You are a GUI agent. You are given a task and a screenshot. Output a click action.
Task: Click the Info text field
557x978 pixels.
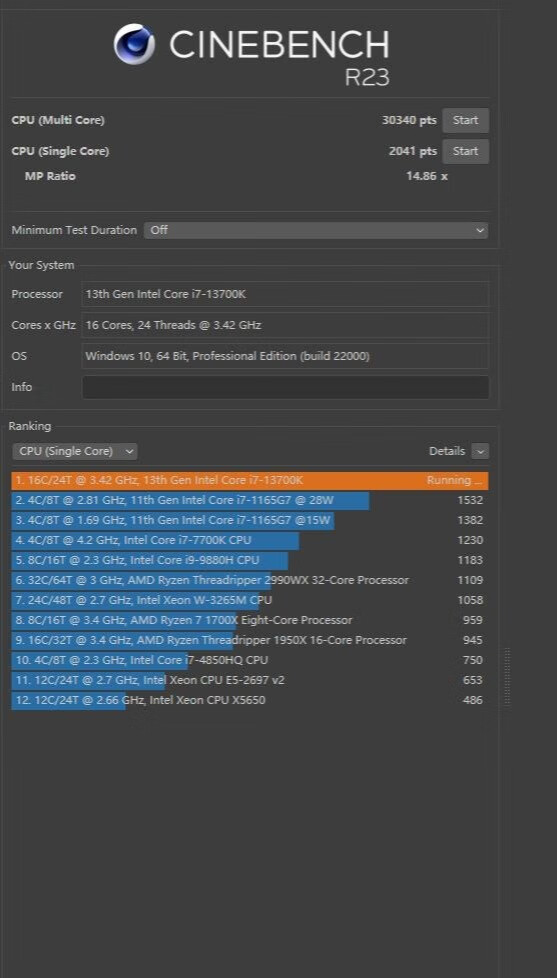285,387
